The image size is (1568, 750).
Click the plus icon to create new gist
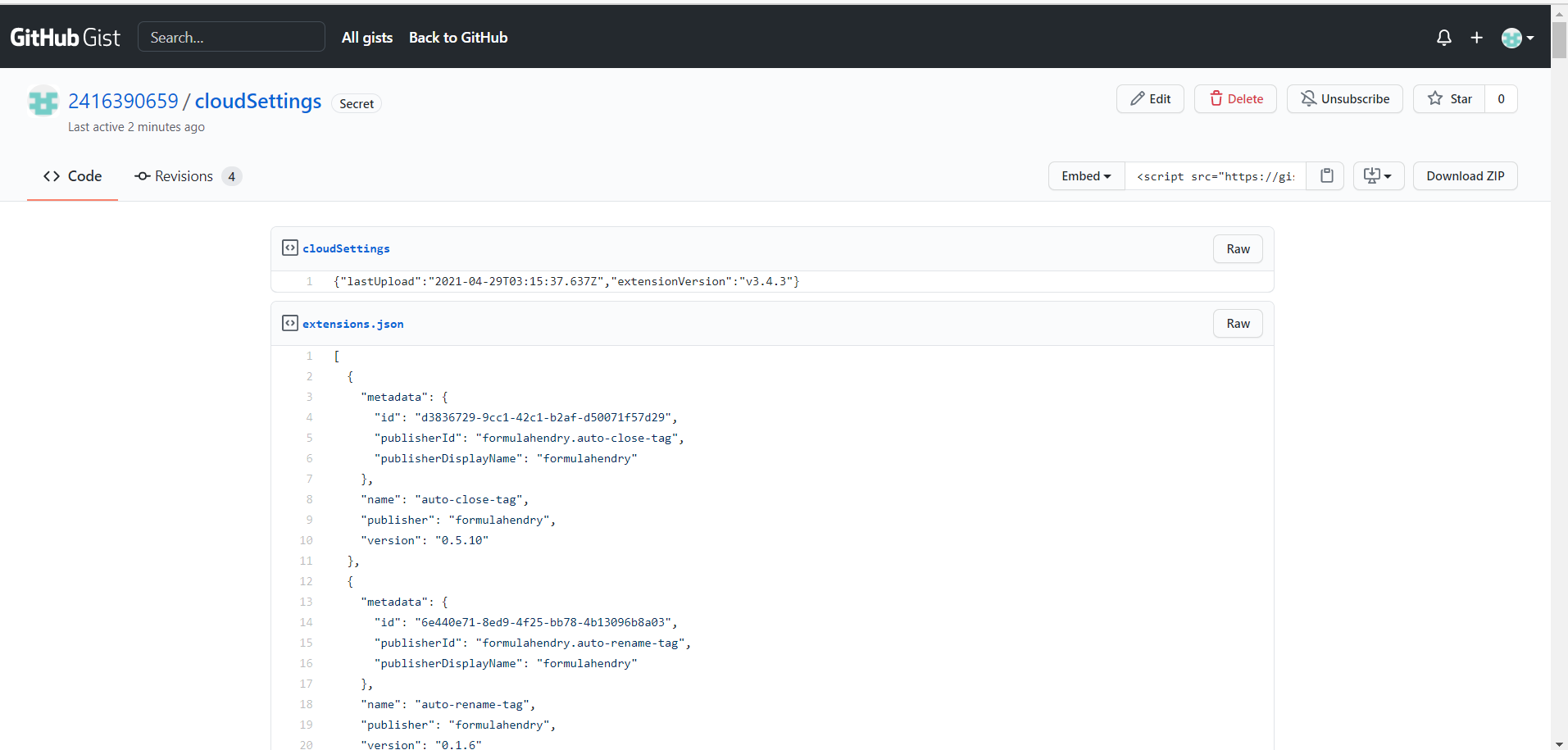click(1476, 38)
